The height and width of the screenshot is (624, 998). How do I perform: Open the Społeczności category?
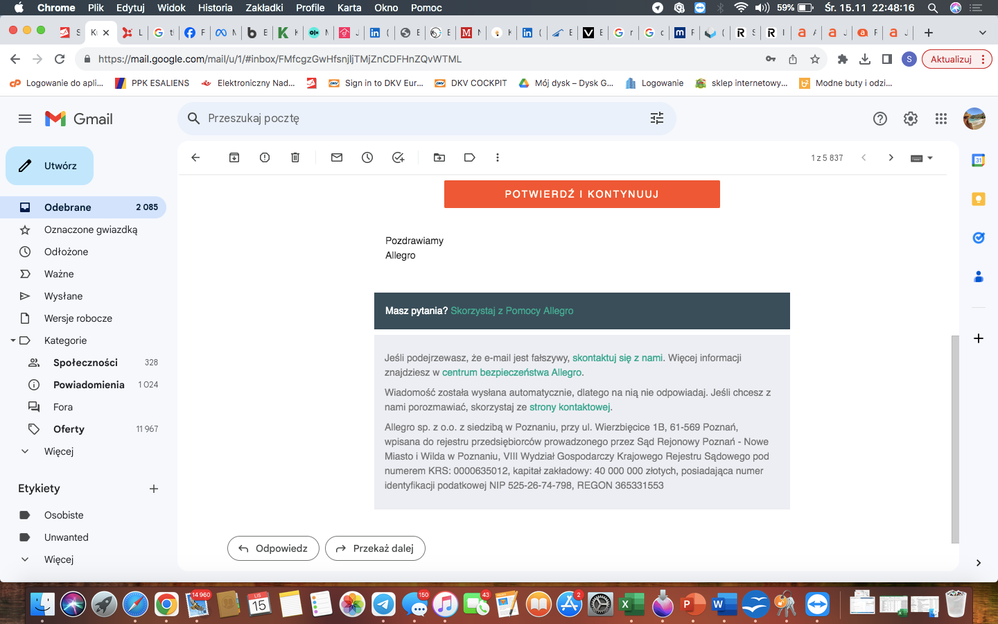(x=83, y=362)
